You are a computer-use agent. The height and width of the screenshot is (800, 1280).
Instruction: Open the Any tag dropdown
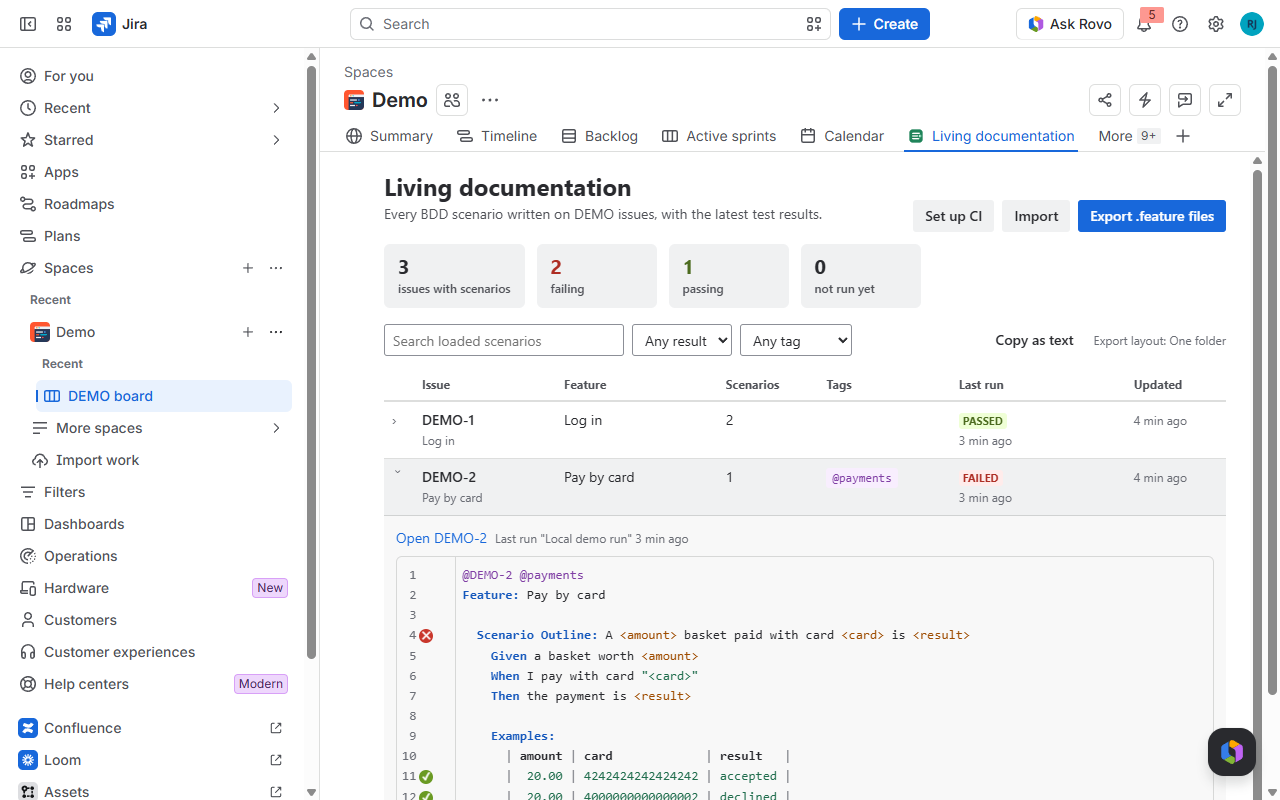tap(796, 340)
